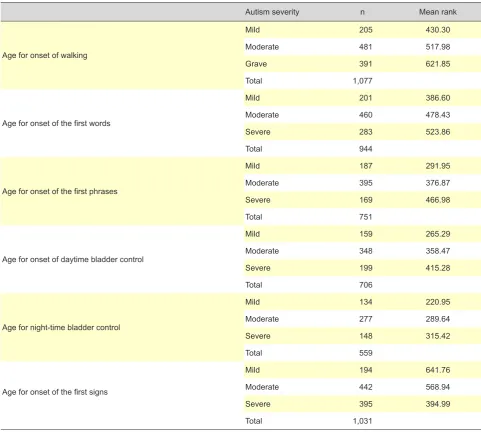
Task: Click the mean rank 478.43
Action: click(438, 115)
